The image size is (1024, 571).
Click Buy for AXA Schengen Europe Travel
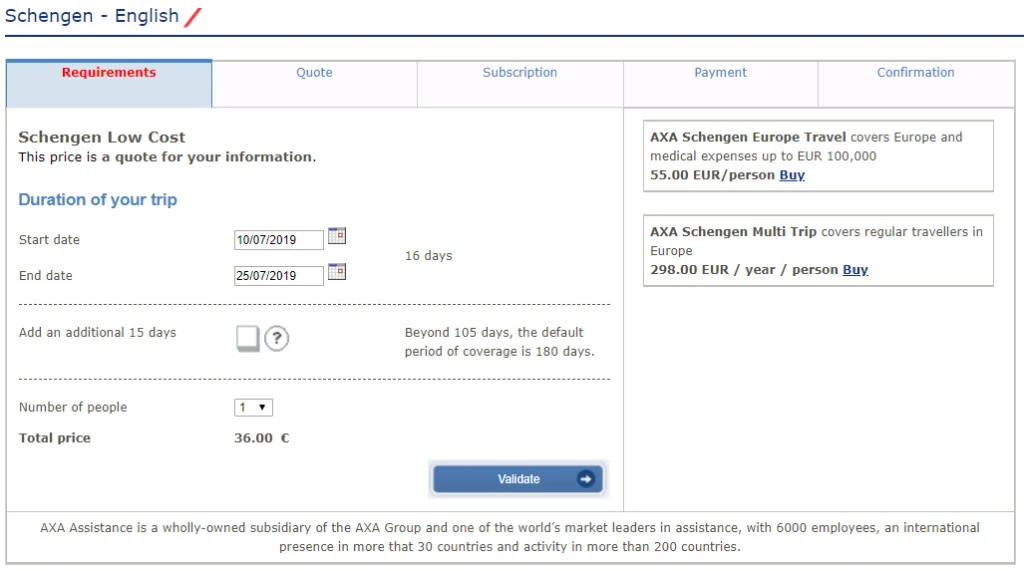click(x=792, y=175)
